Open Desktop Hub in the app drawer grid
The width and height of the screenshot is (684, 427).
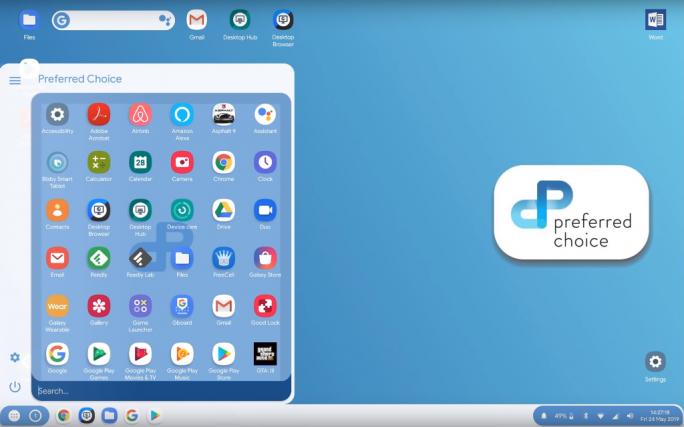[140, 210]
